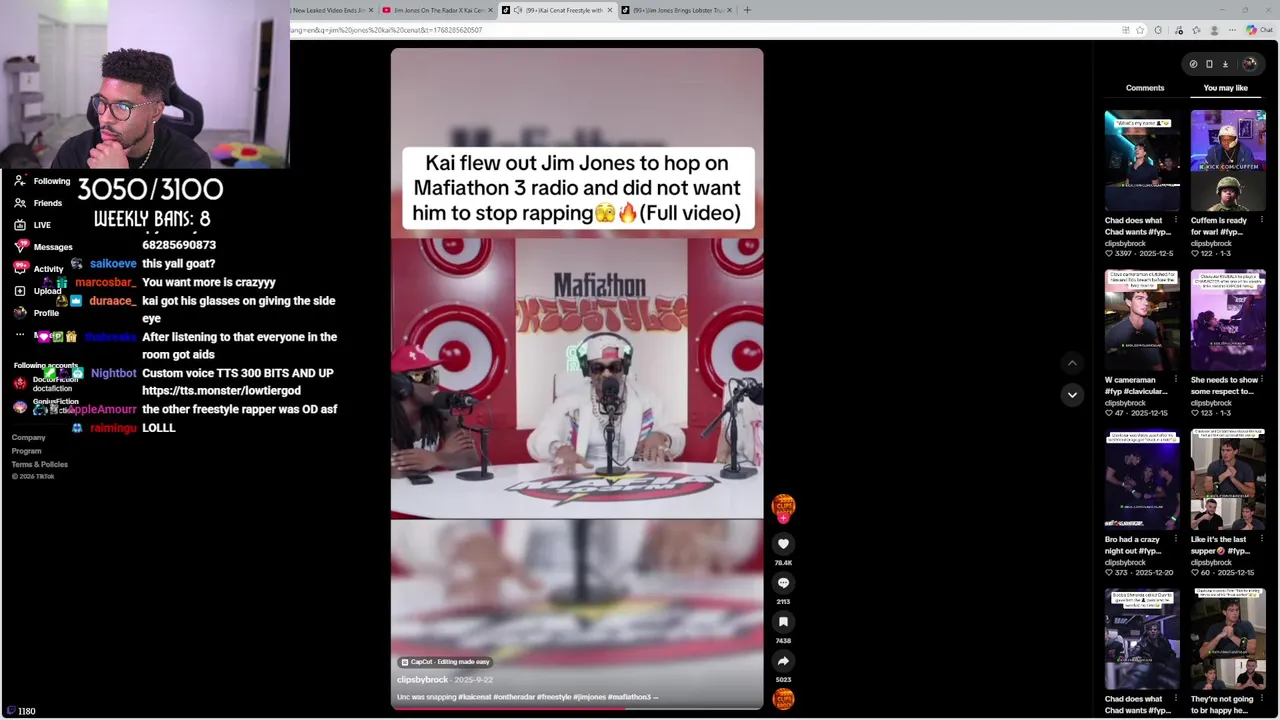The width and height of the screenshot is (1280, 720).
Task: Open browser settings ellipsis menu
Action: tap(1232, 30)
